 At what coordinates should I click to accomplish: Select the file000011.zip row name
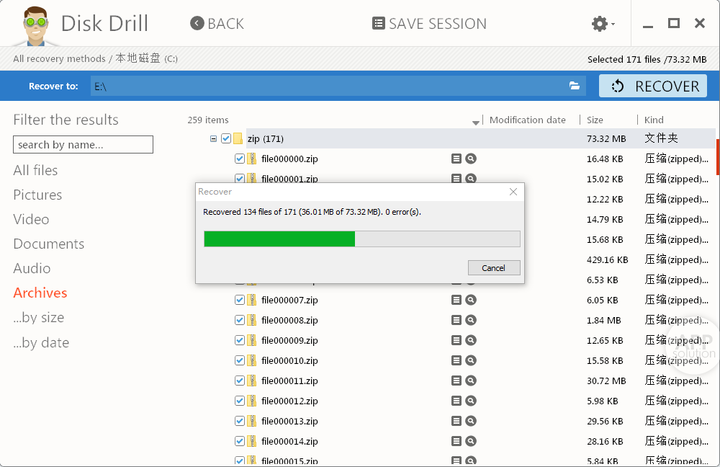(290, 381)
